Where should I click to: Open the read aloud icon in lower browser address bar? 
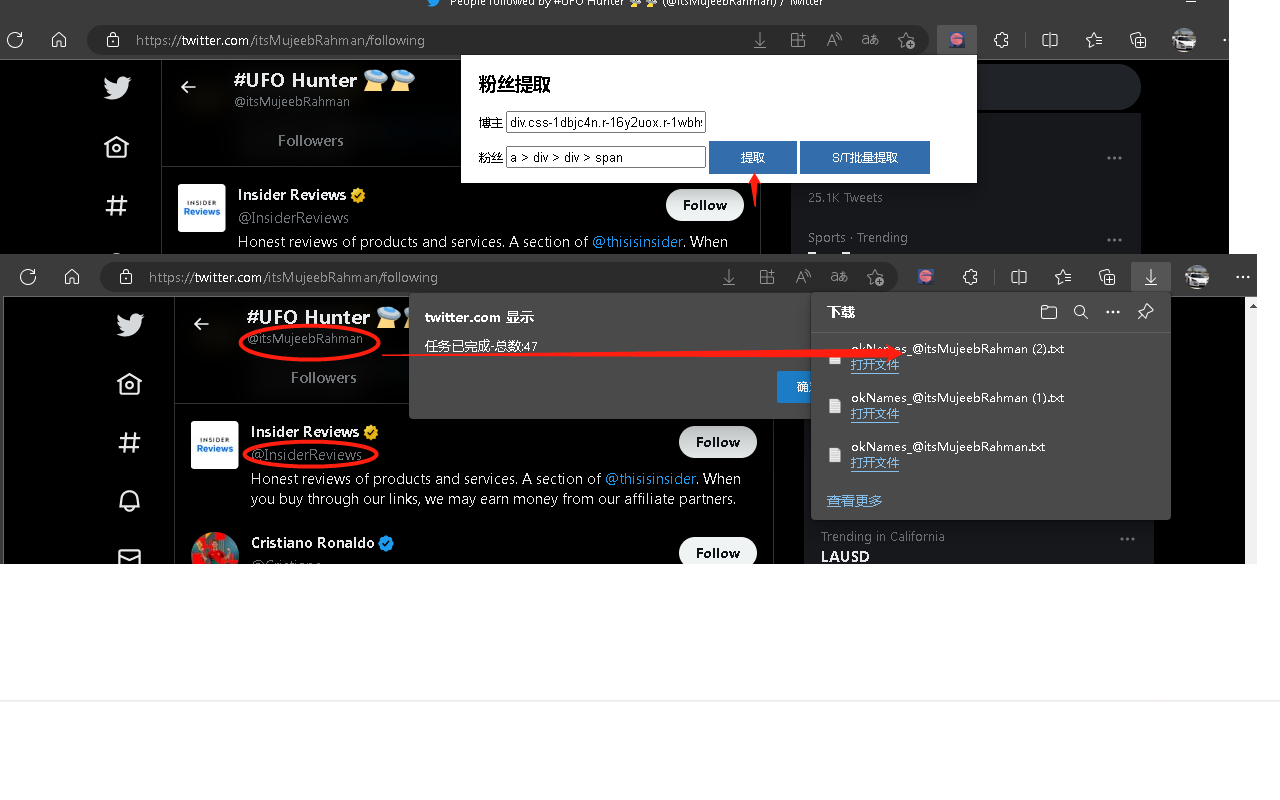pyautogui.click(x=803, y=277)
